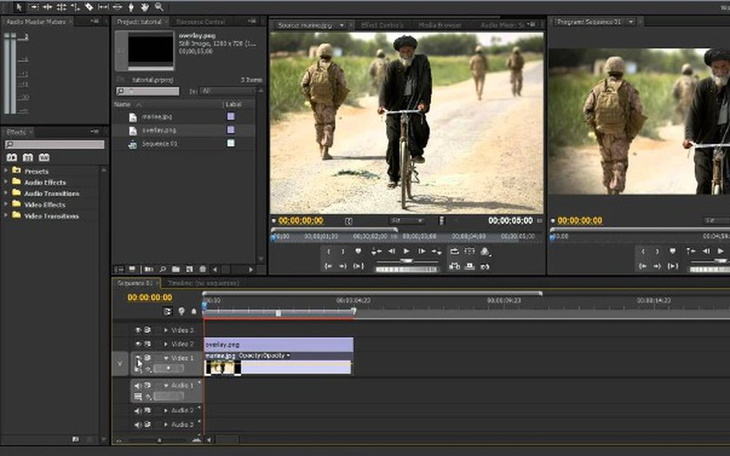Click Set Out Point in Source monitor
730x456 pixels.
(343, 252)
